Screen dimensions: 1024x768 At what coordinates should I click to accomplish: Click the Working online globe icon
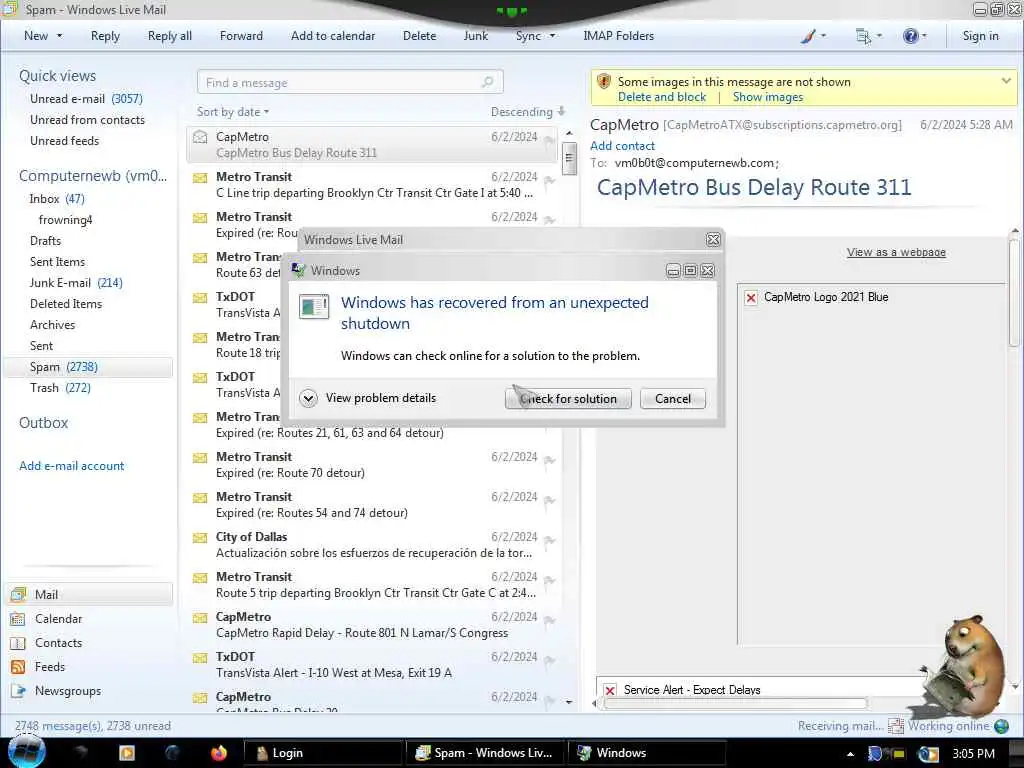(x=1001, y=726)
